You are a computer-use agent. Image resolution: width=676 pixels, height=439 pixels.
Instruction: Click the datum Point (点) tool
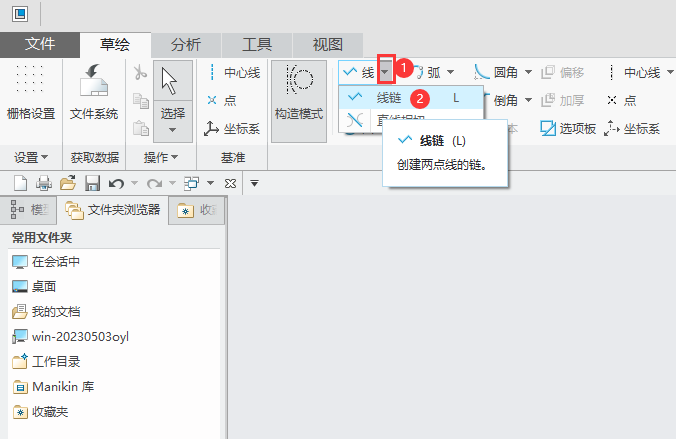[x=222, y=100]
